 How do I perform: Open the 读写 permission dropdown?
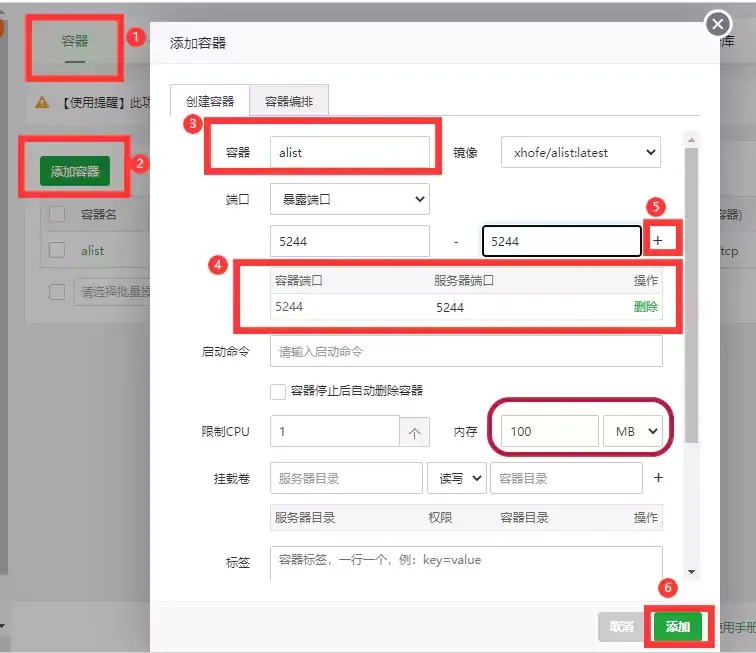coord(457,478)
